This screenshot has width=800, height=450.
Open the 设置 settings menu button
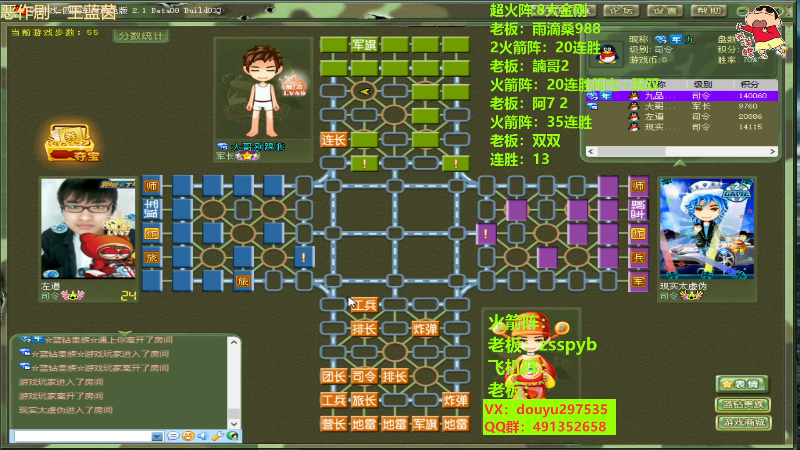(665, 10)
